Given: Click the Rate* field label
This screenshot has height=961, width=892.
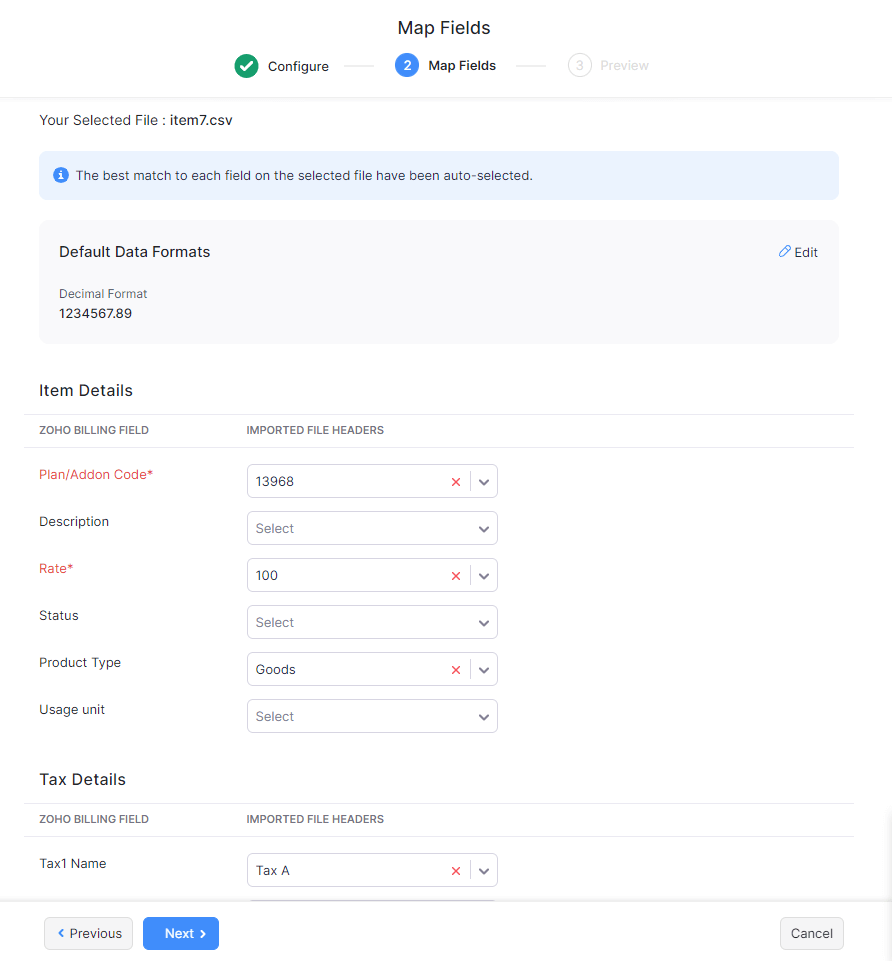Looking at the screenshot, I should [x=56, y=569].
